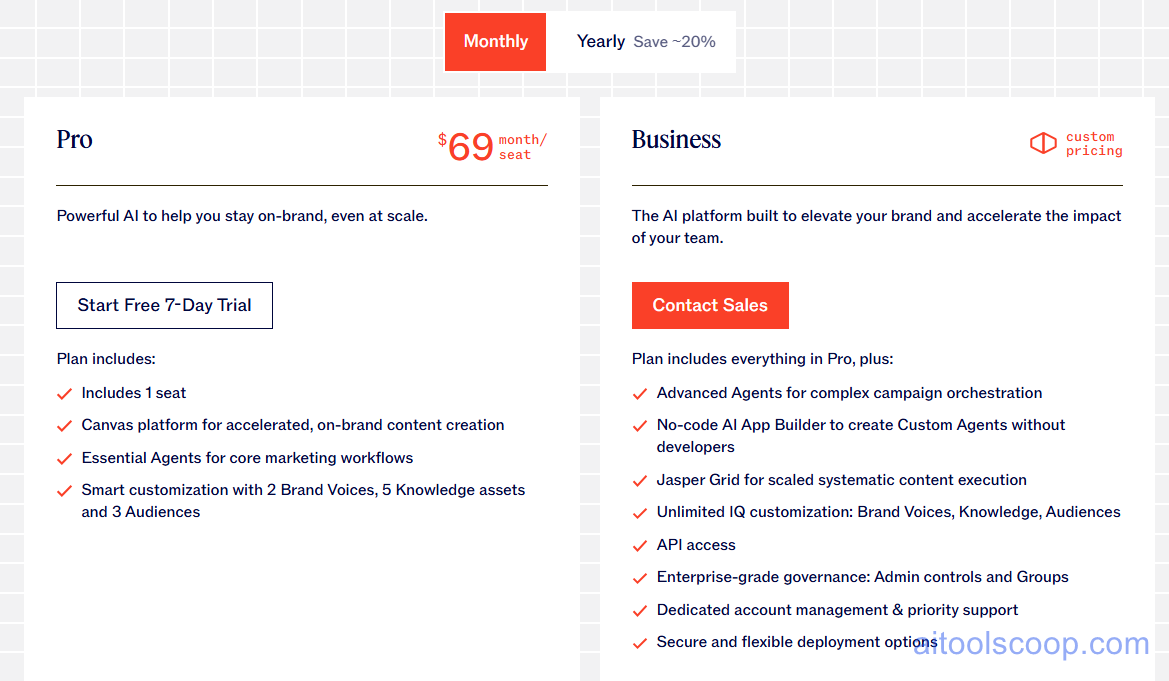Click the custom pricing icon on Business plan
The image size is (1169, 681).
tap(1043, 143)
